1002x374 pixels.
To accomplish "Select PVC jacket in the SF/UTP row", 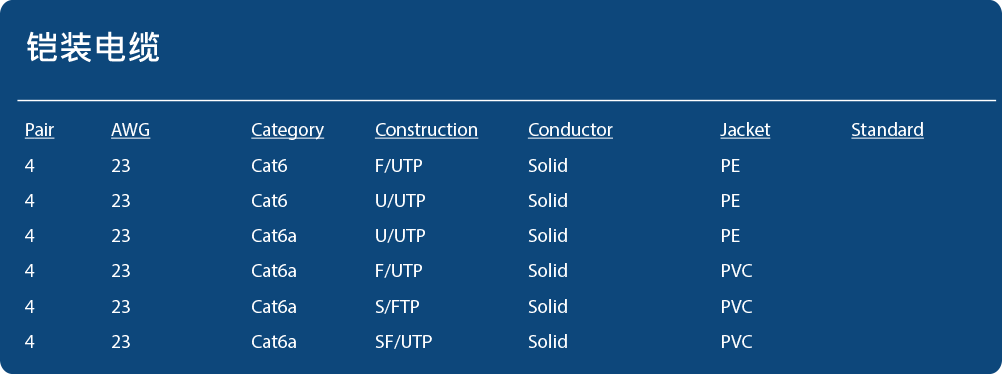I will coord(736,341).
